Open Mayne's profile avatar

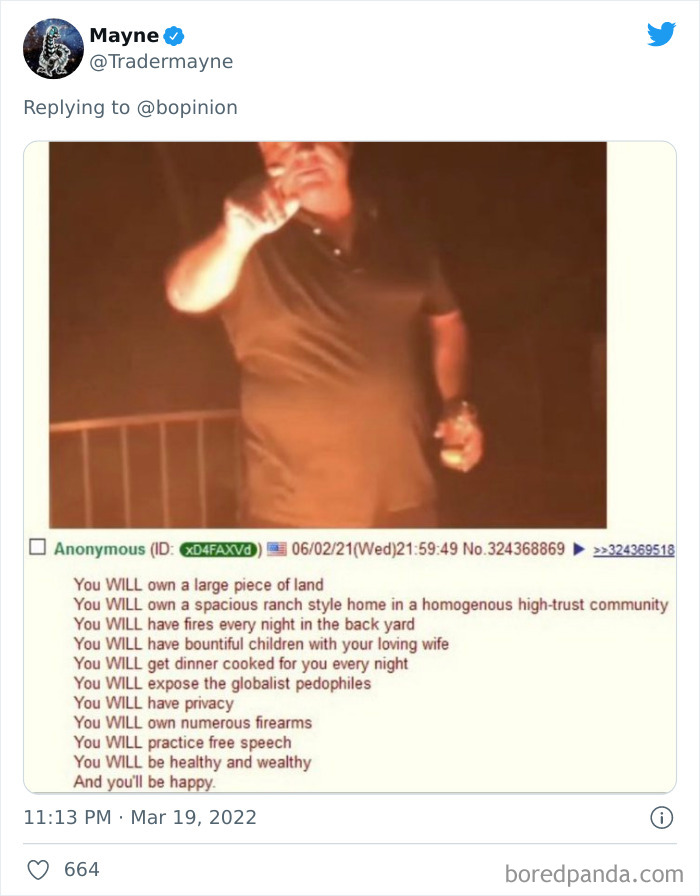point(53,48)
